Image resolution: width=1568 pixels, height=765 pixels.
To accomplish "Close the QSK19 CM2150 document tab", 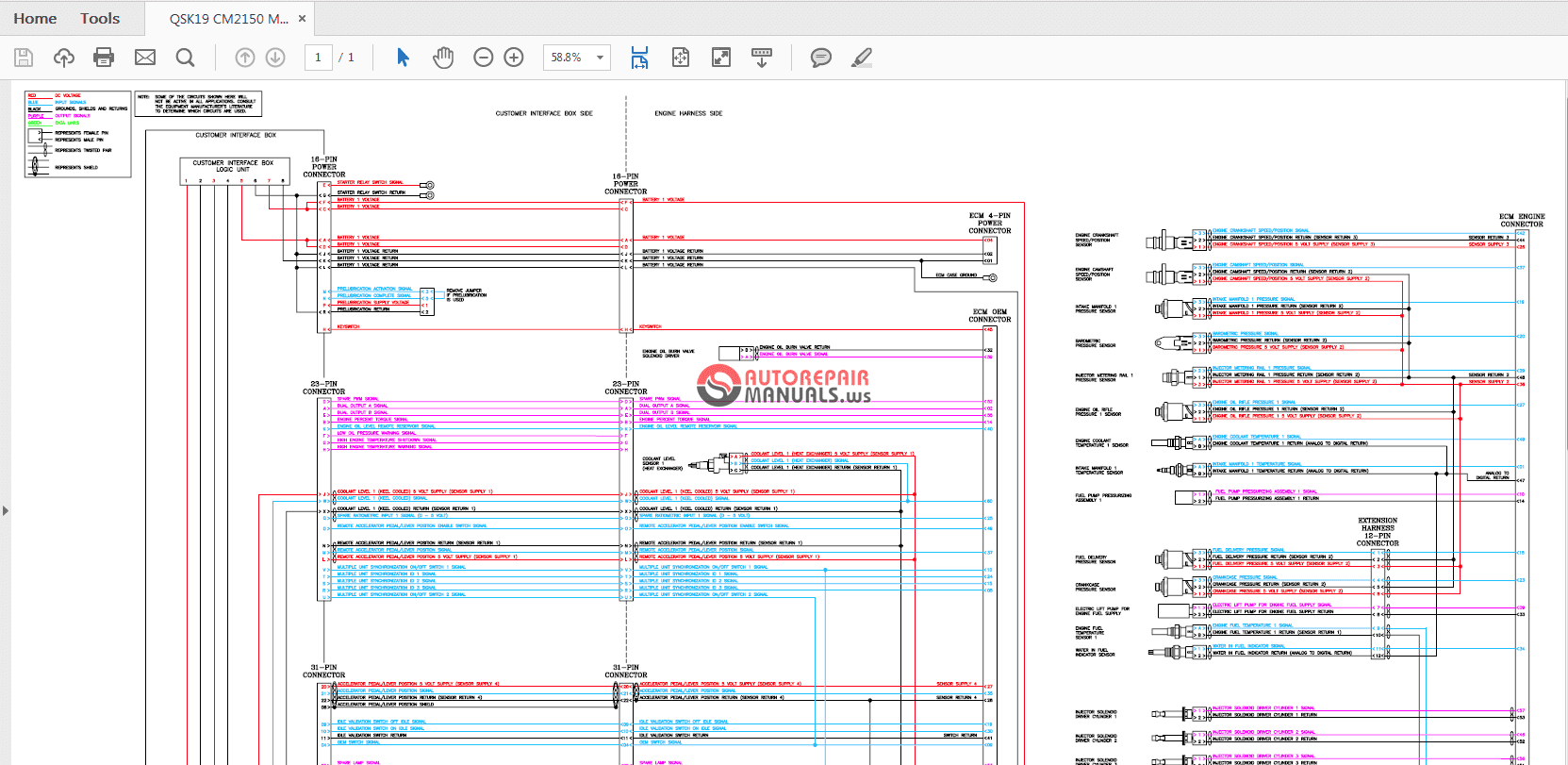I will (x=302, y=18).
